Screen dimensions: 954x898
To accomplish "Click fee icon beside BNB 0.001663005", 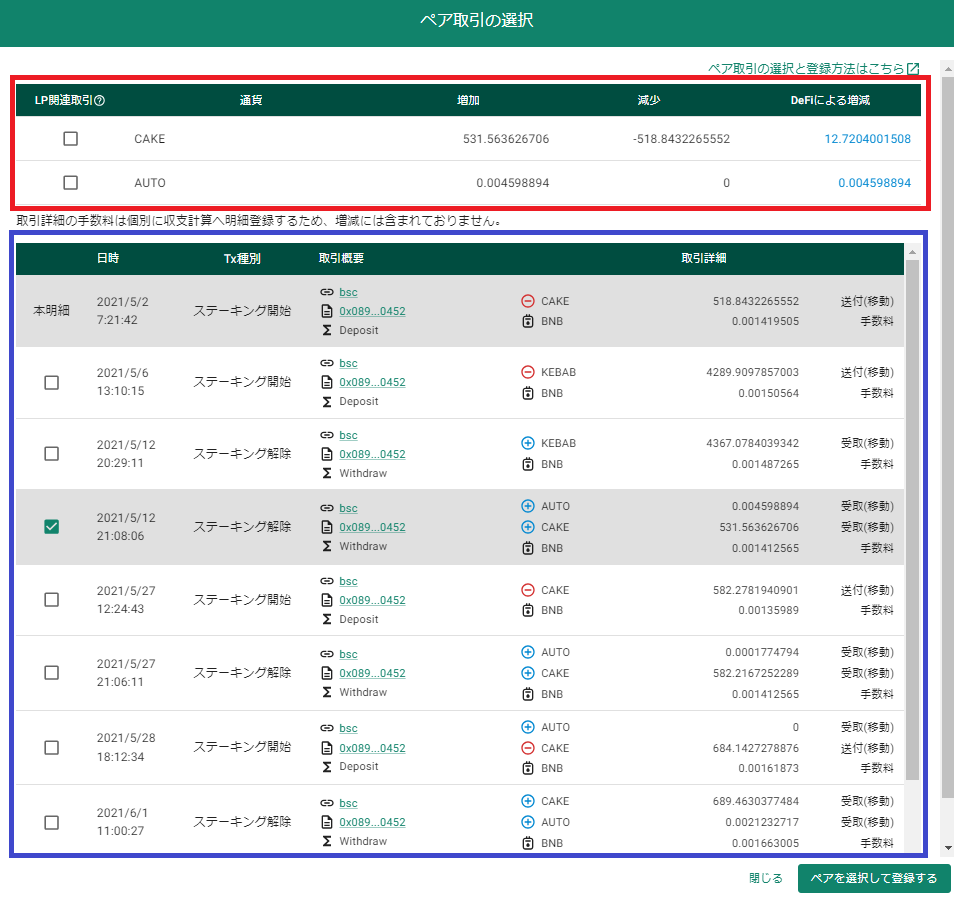I will [x=528, y=843].
